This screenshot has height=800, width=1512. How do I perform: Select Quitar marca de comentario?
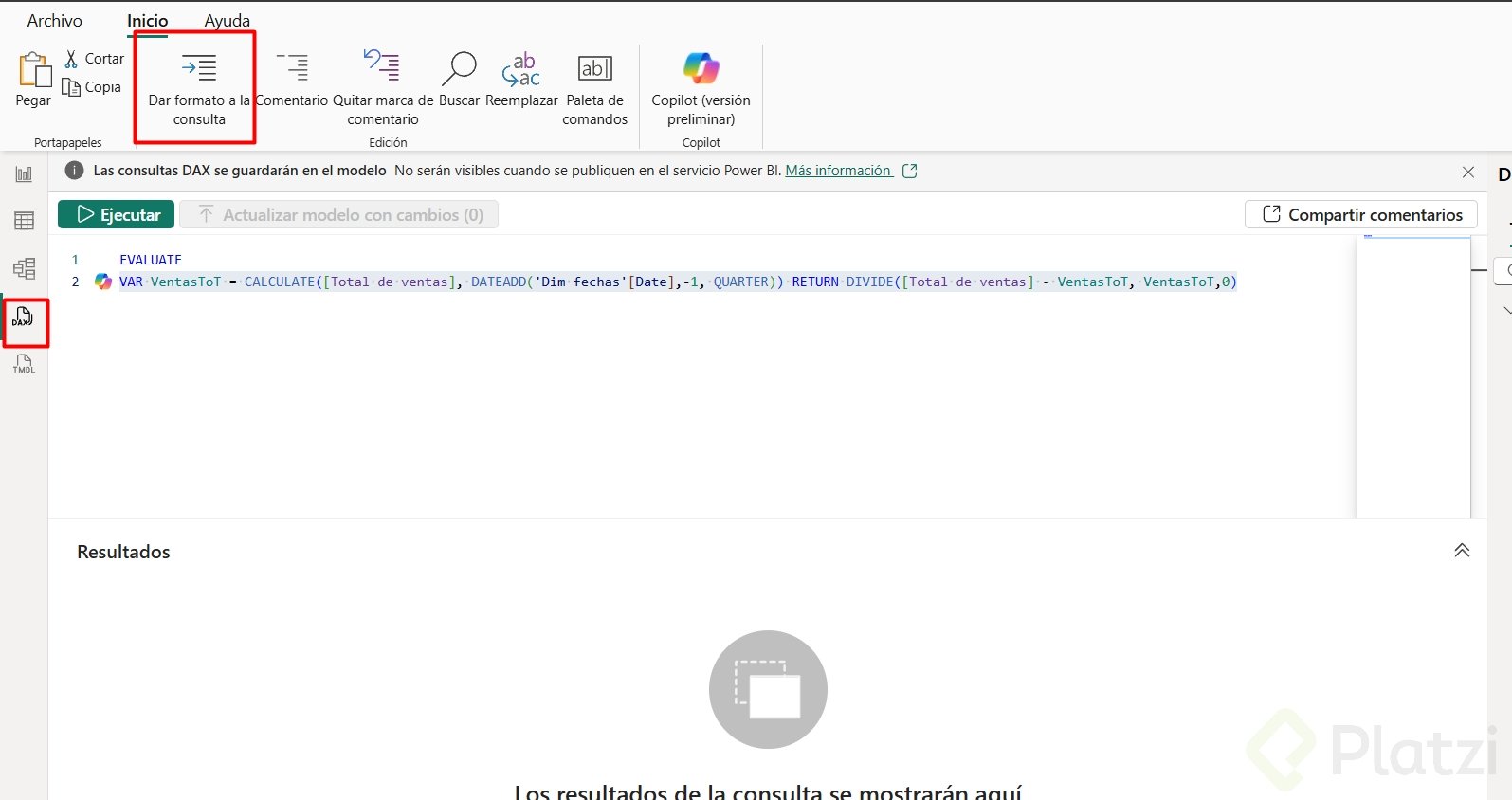[x=383, y=88]
